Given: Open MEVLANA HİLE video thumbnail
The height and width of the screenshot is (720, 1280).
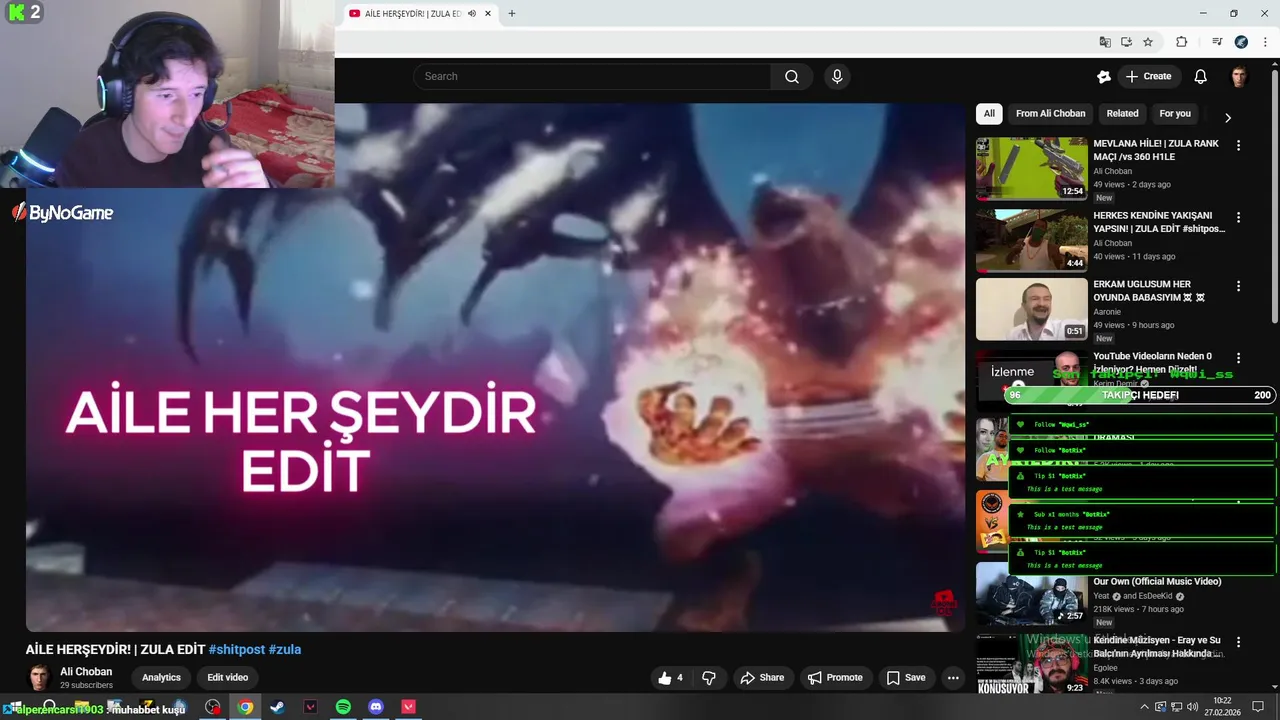Looking at the screenshot, I should pos(1032,168).
